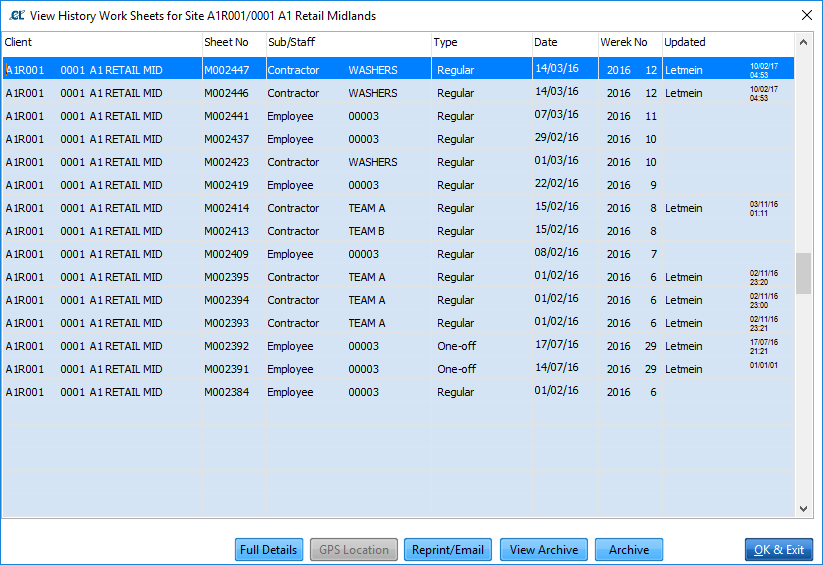The height and width of the screenshot is (565, 823).
Task: Click Letmein in the M002414 row
Action: point(683,208)
